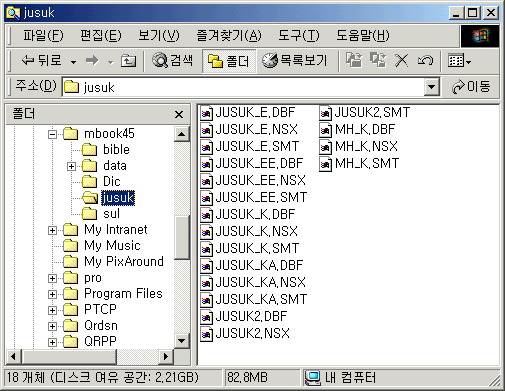The image size is (505, 391).
Task: Open the back history dropdown arrow
Action: pos(73,62)
